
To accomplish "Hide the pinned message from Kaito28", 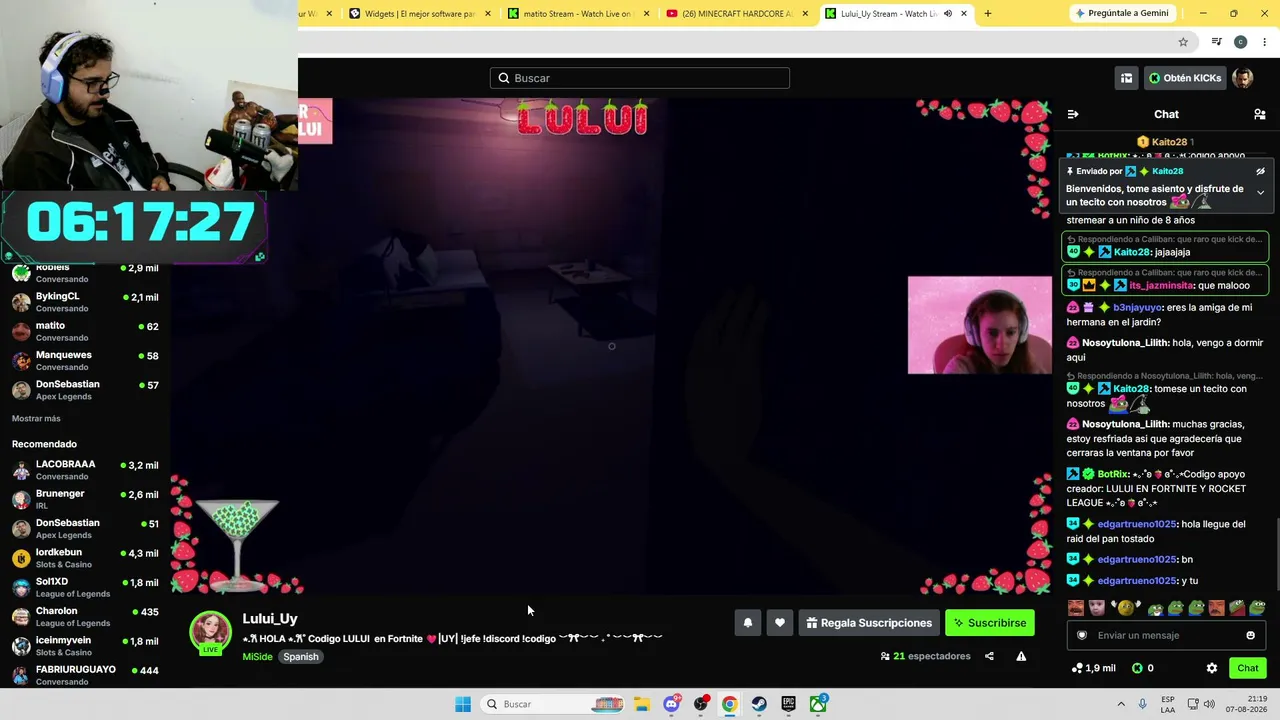I will (x=1260, y=171).
